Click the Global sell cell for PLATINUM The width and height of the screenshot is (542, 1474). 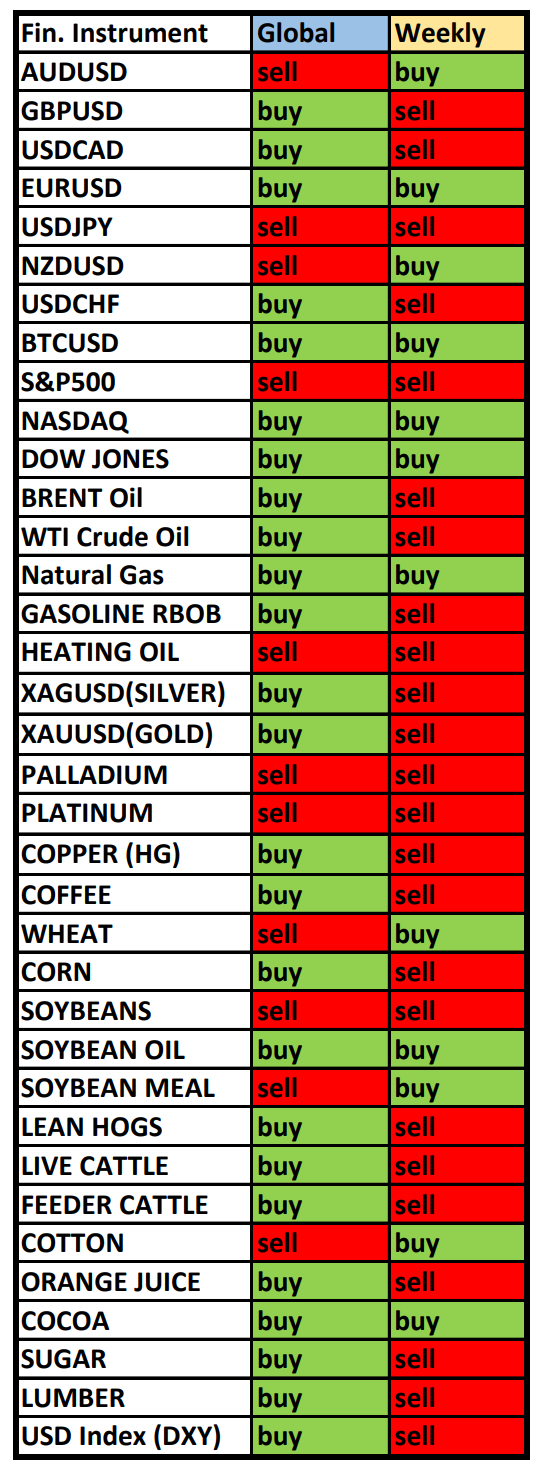[320, 813]
